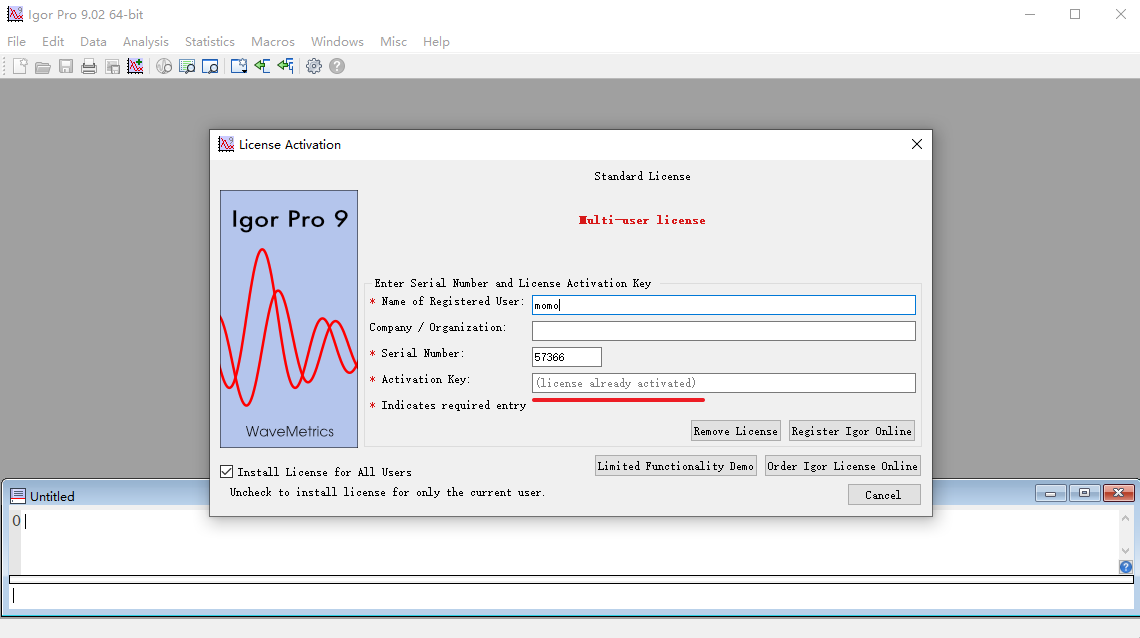
Task: Click the blue help icon in command window
Action: 1125,567
